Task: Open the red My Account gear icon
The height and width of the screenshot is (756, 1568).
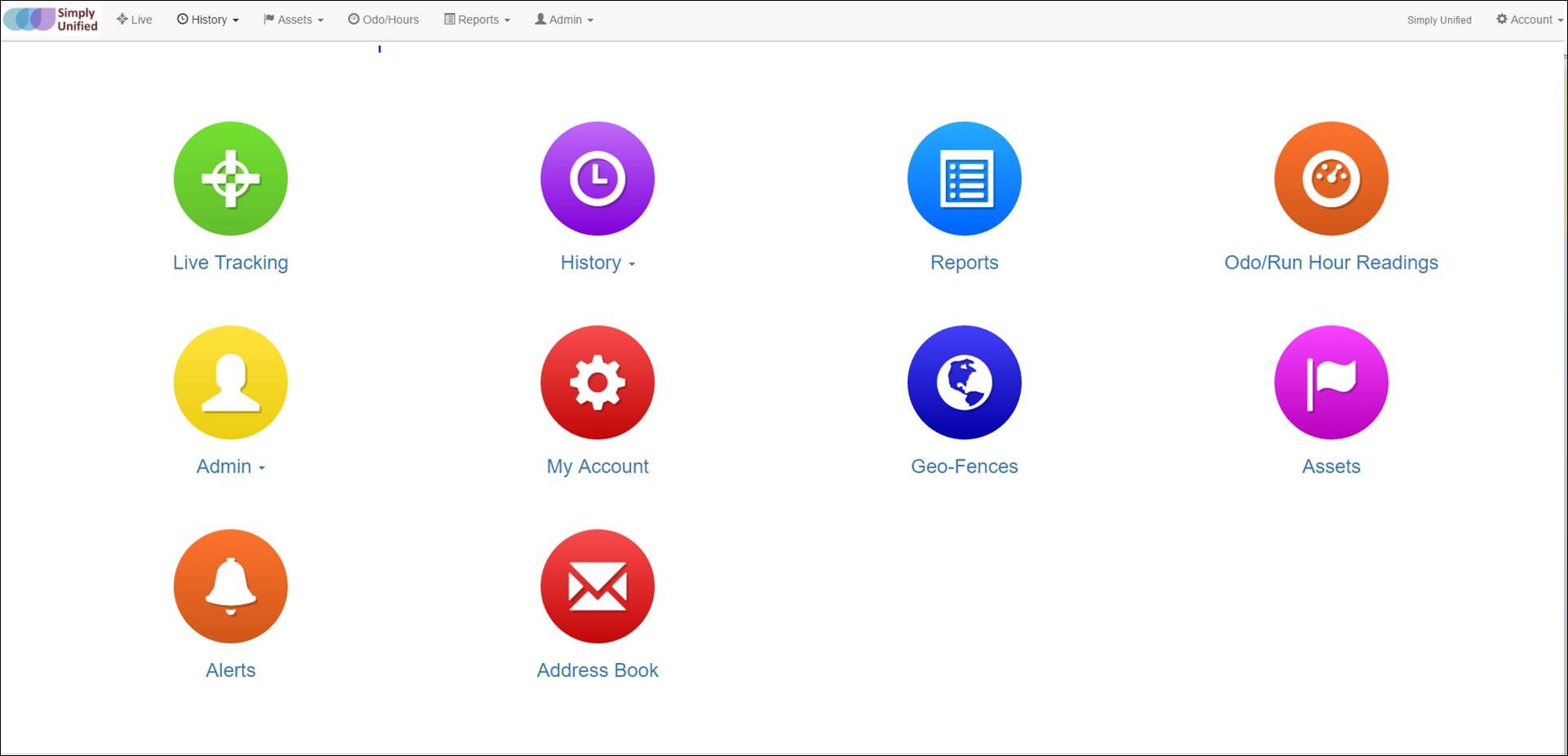Action: [x=597, y=382]
